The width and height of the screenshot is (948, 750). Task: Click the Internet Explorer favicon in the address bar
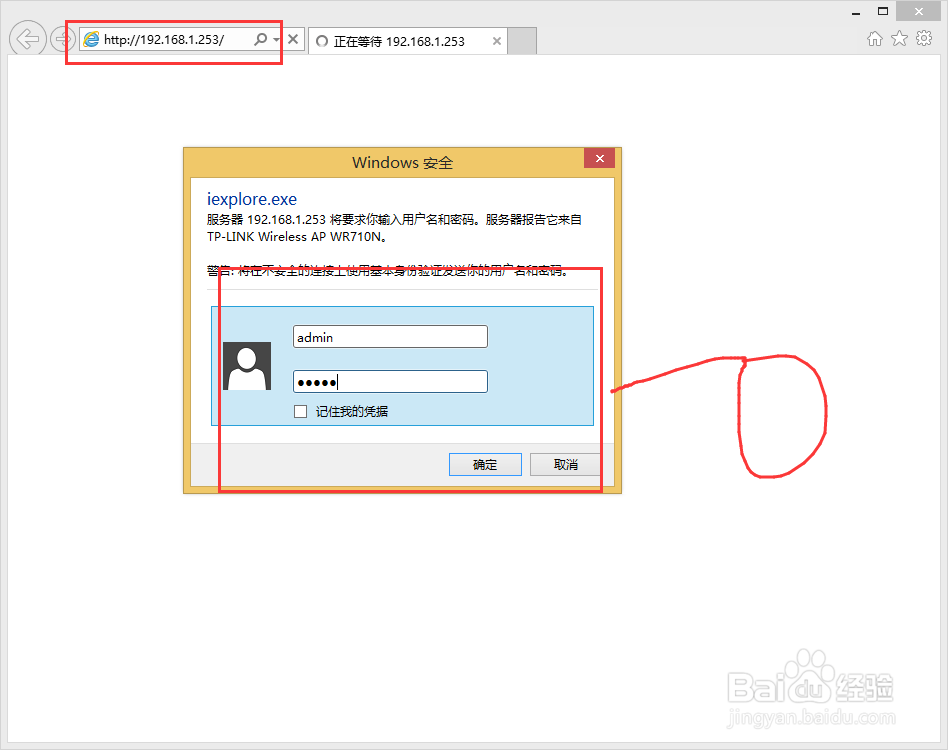click(x=91, y=40)
